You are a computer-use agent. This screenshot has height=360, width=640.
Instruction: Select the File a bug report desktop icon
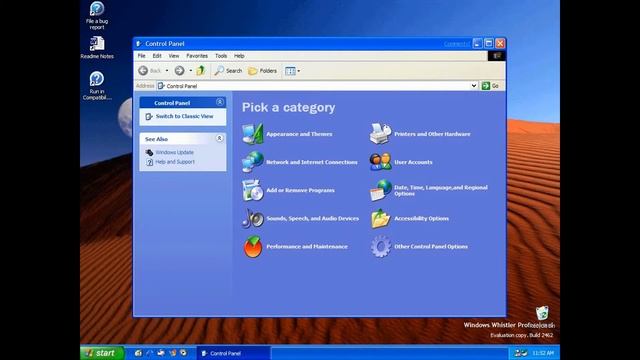click(x=97, y=16)
